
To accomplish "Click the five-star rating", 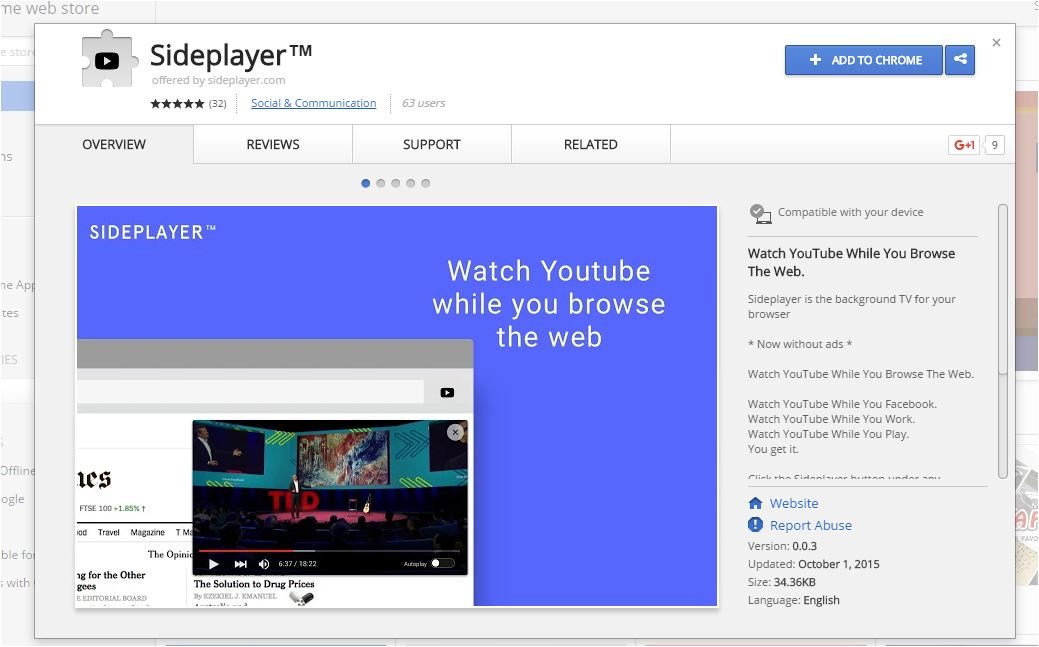I will point(177,103).
